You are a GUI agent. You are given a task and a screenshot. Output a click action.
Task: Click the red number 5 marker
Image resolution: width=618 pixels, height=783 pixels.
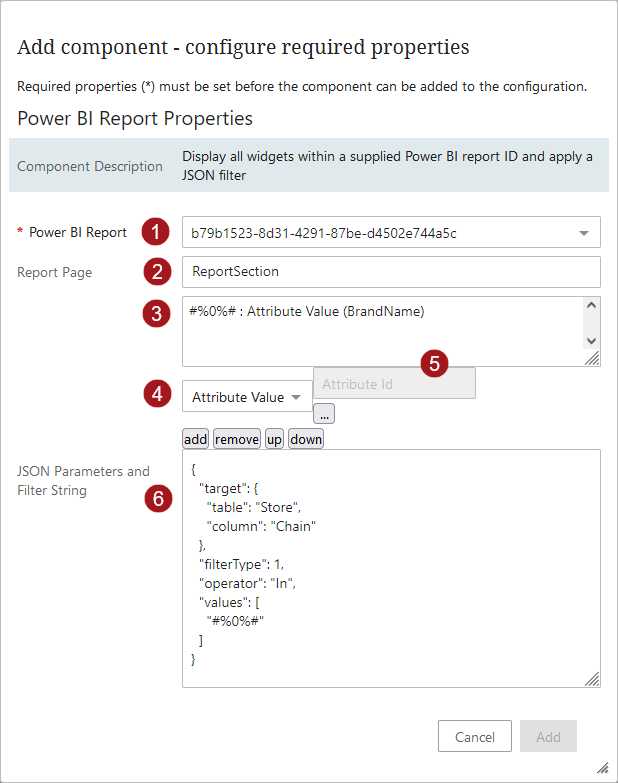434,363
